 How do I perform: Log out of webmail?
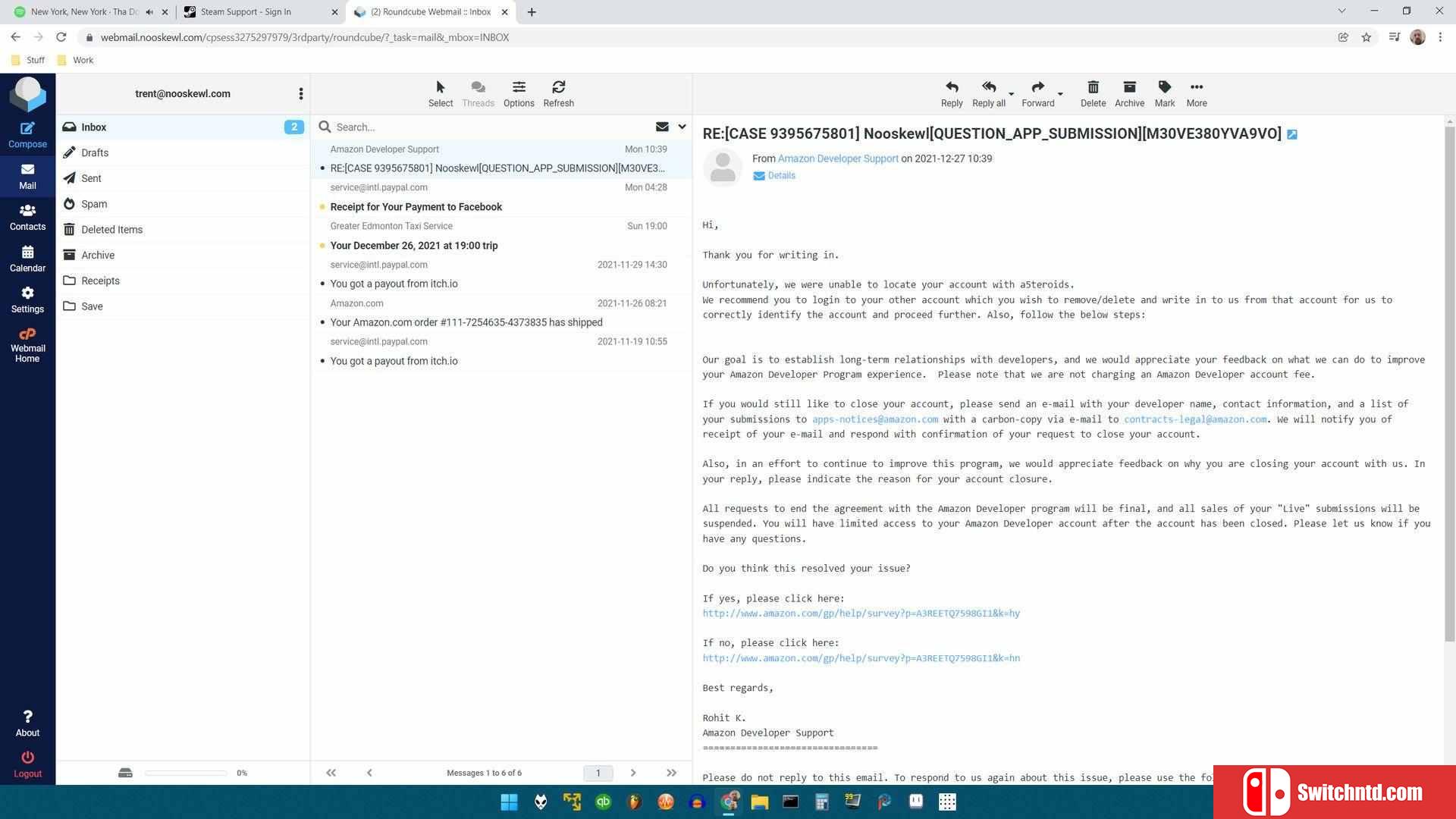click(x=27, y=764)
